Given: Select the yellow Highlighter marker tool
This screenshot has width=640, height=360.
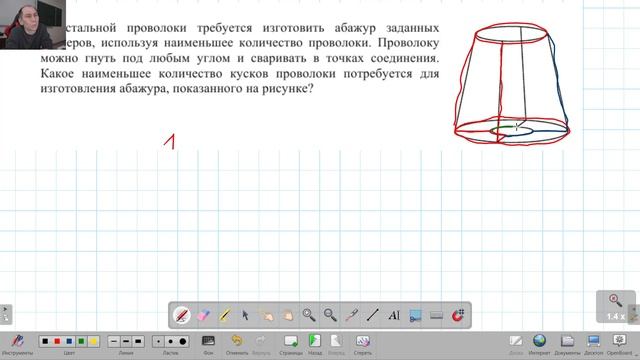Looking at the screenshot, I should coord(224,315).
